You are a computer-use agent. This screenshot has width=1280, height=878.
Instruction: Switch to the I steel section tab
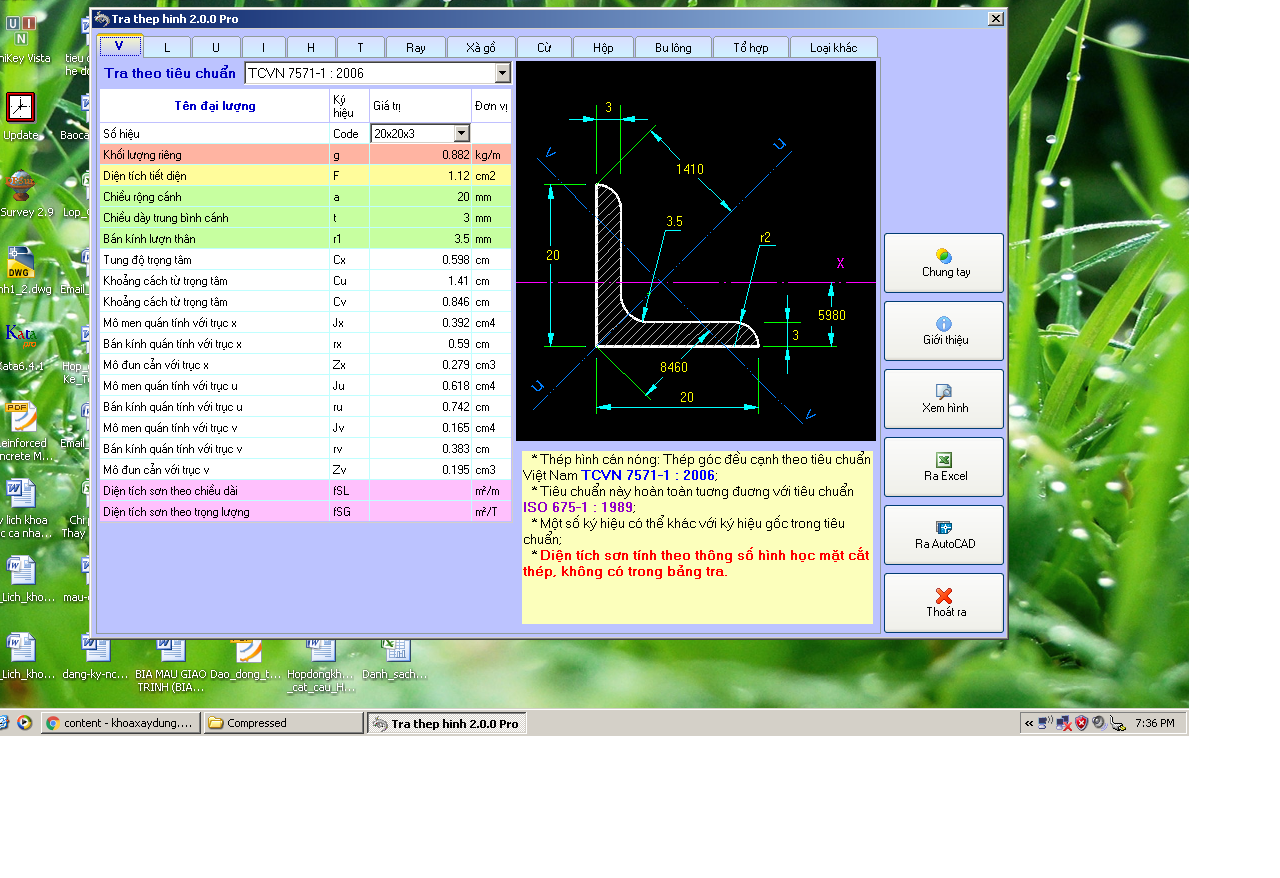click(x=263, y=48)
